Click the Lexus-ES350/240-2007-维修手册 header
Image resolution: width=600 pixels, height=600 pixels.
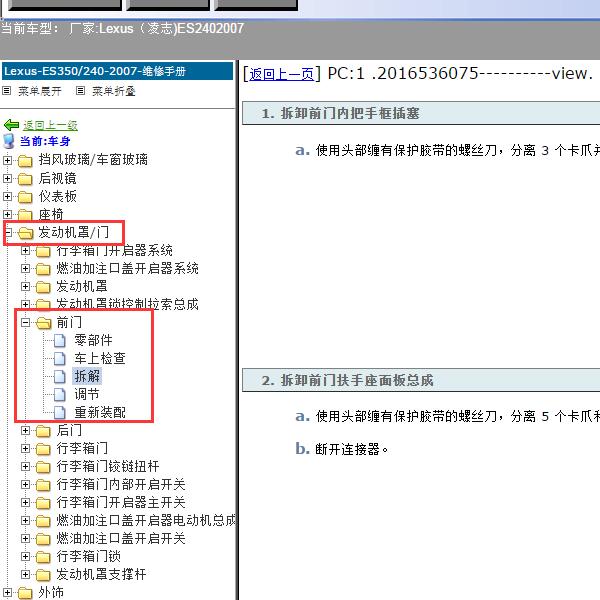(x=117, y=71)
